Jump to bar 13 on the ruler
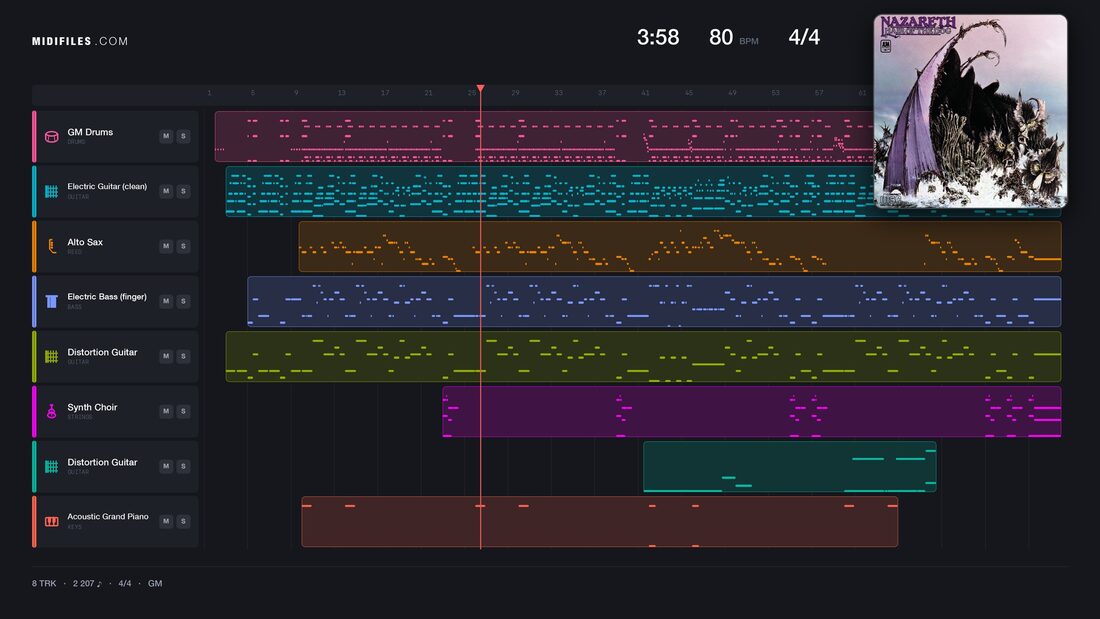 [x=341, y=93]
